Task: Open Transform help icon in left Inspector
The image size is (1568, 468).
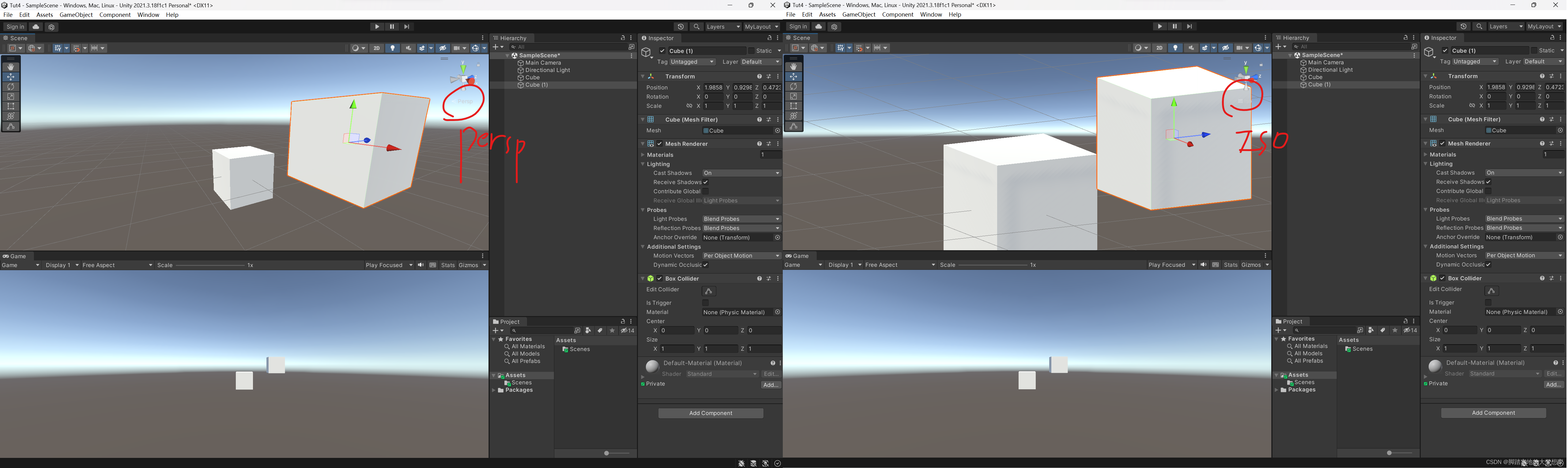Action: pyautogui.click(x=759, y=77)
